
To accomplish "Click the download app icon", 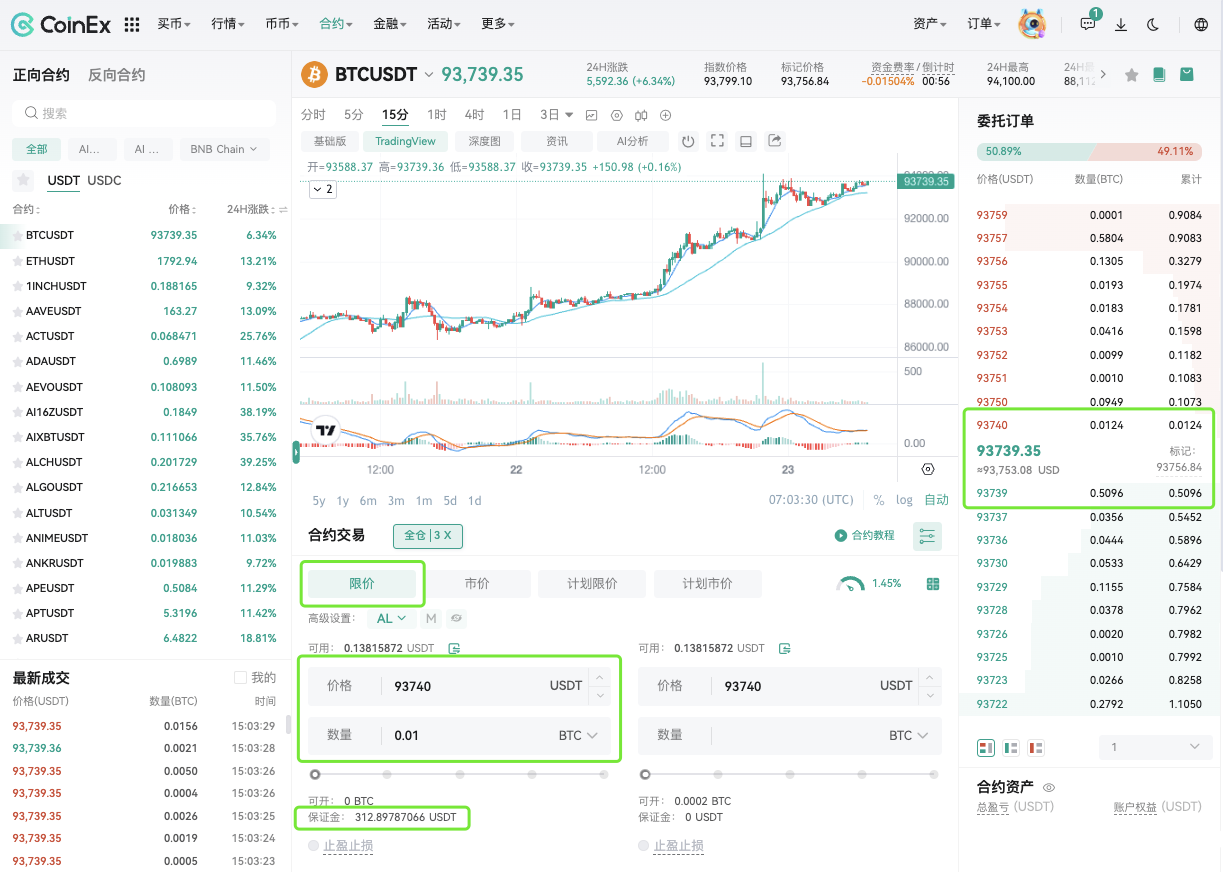I will (x=1121, y=24).
